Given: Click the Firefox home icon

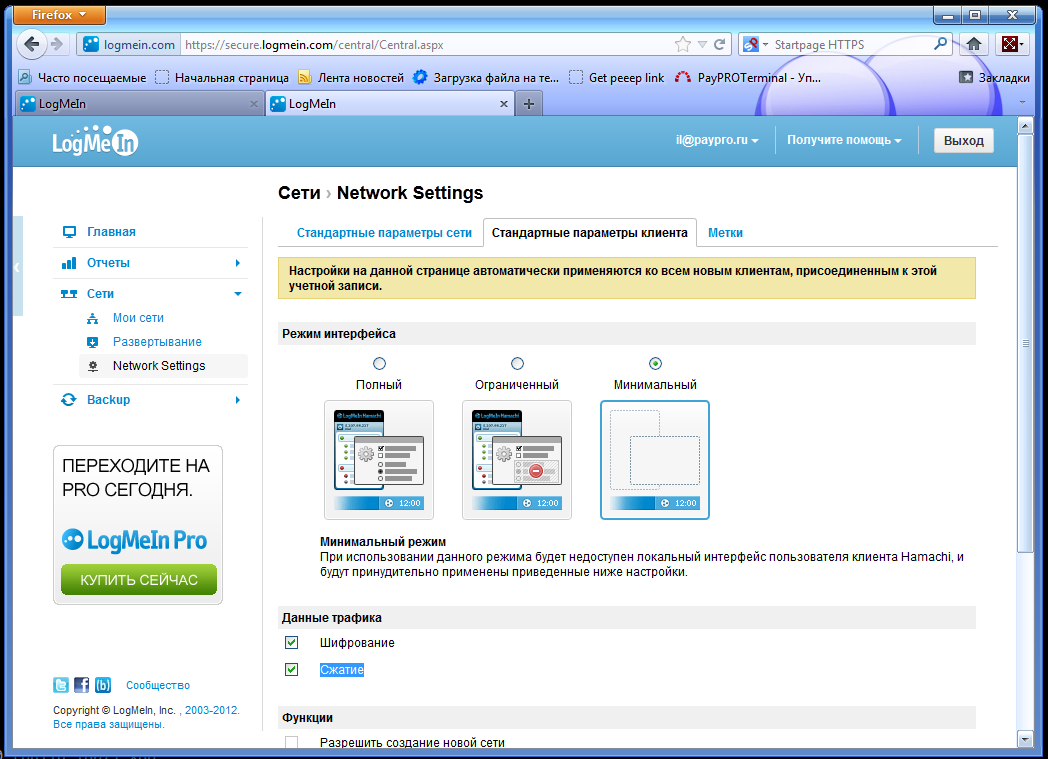Looking at the screenshot, I should [973, 44].
